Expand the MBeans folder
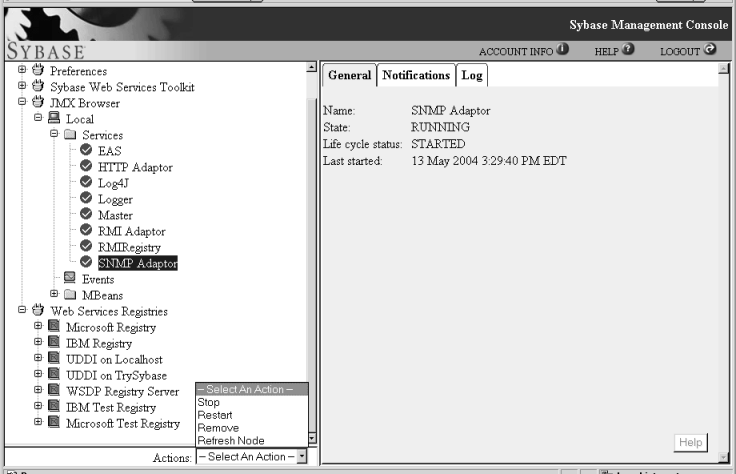736x474 pixels. coord(54,295)
